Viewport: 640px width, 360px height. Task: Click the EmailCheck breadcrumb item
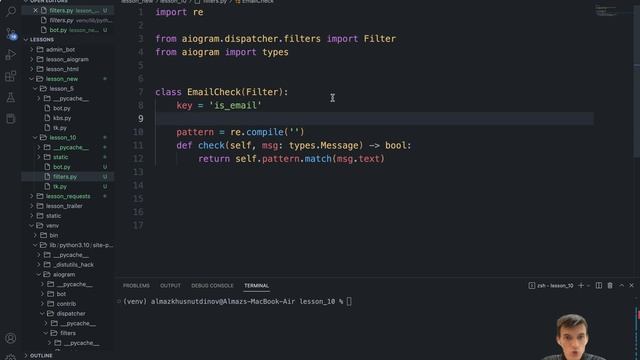click(257, 2)
